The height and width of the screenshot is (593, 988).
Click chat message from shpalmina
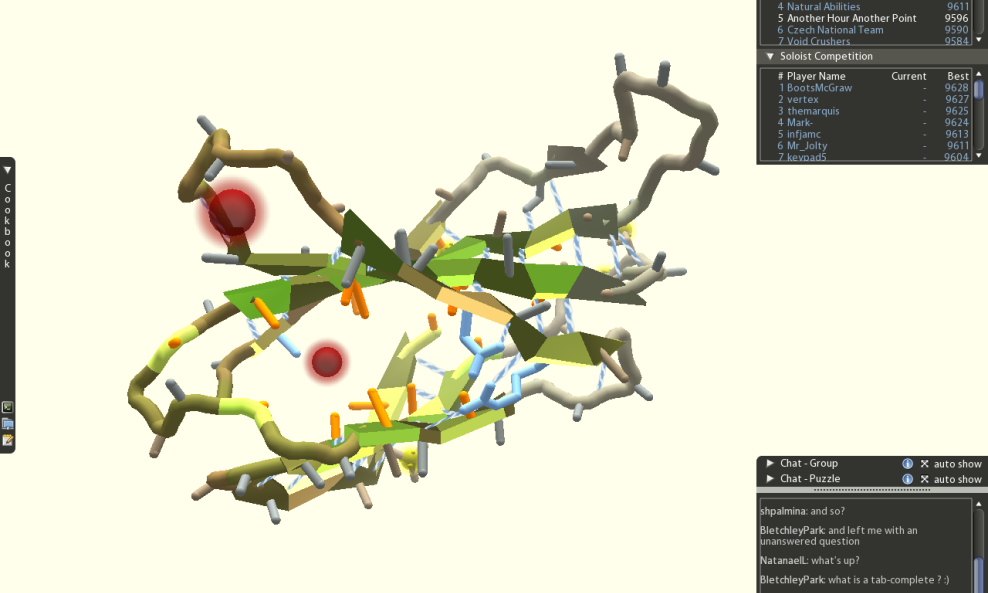pos(802,511)
